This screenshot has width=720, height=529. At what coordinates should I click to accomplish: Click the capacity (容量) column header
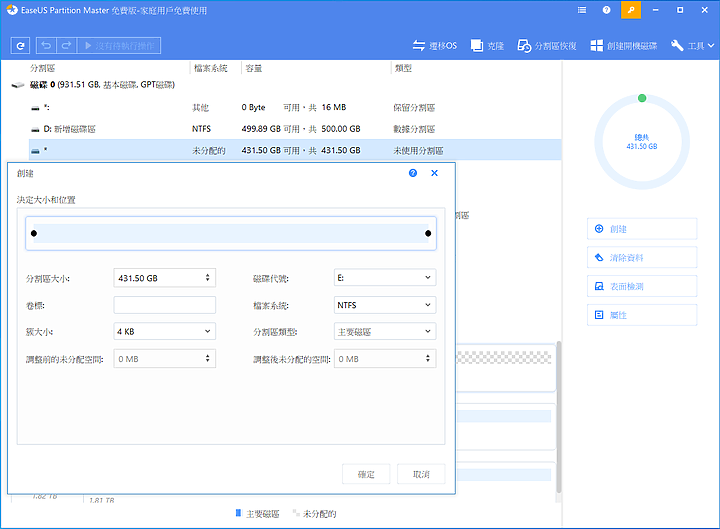tap(253, 68)
